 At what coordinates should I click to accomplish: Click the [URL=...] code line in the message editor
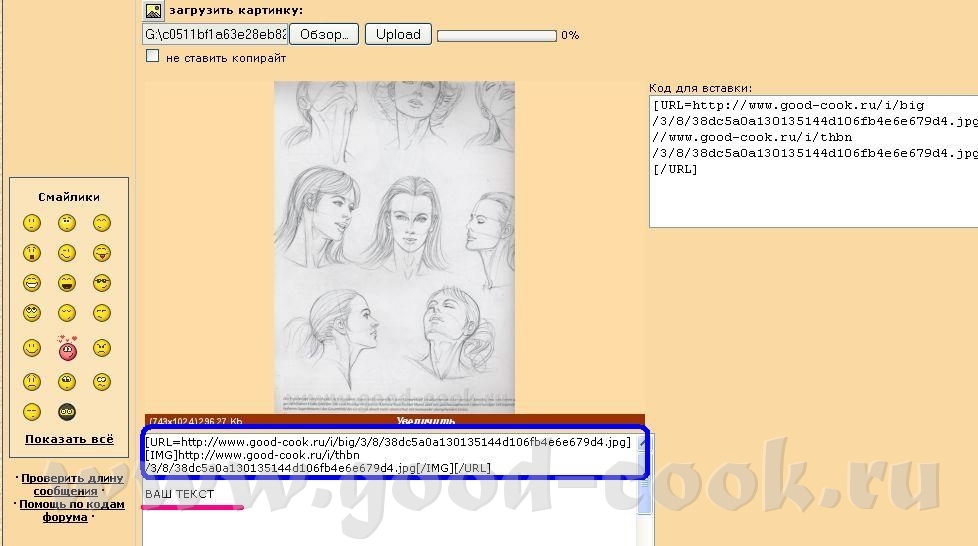coord(388,442)
